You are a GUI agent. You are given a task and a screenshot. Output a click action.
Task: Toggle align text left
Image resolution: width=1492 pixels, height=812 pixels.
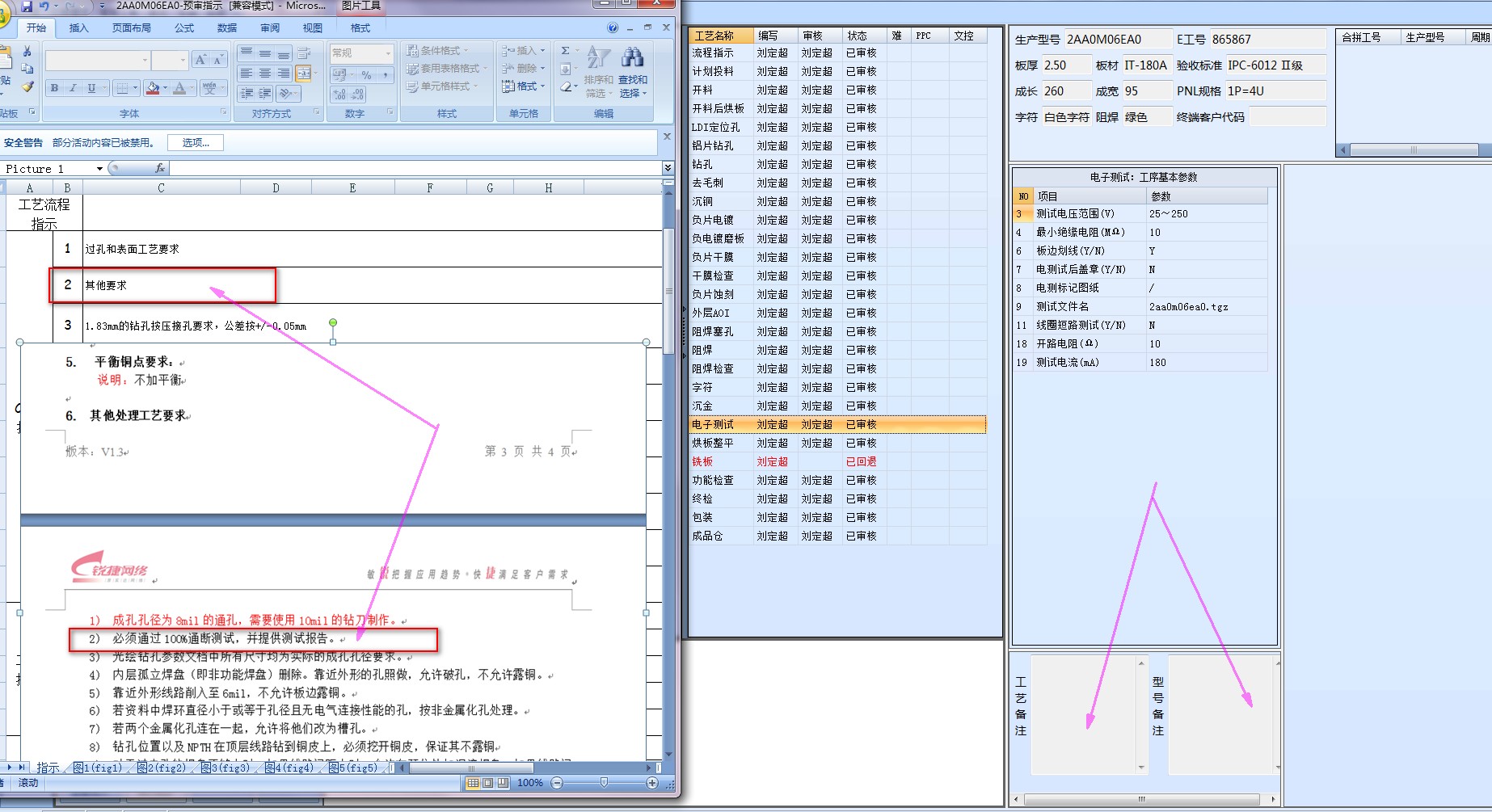247,74
